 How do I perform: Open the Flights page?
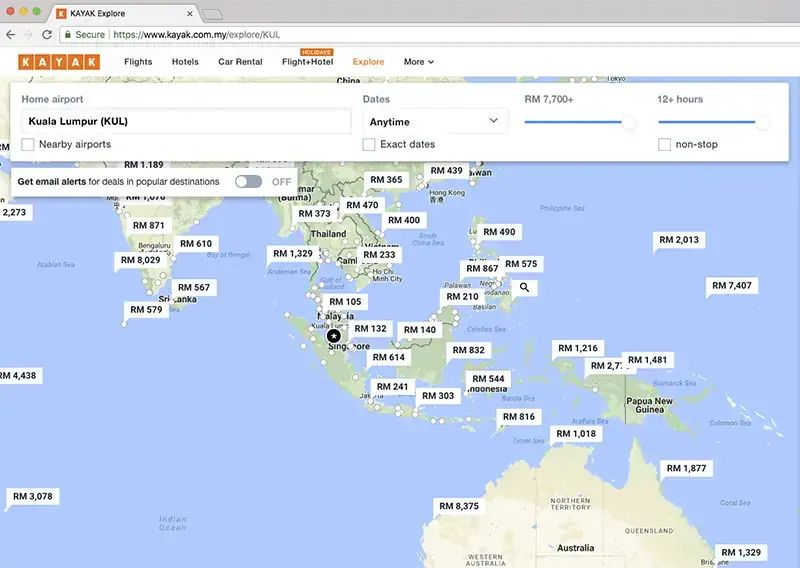tap(138, 62)
